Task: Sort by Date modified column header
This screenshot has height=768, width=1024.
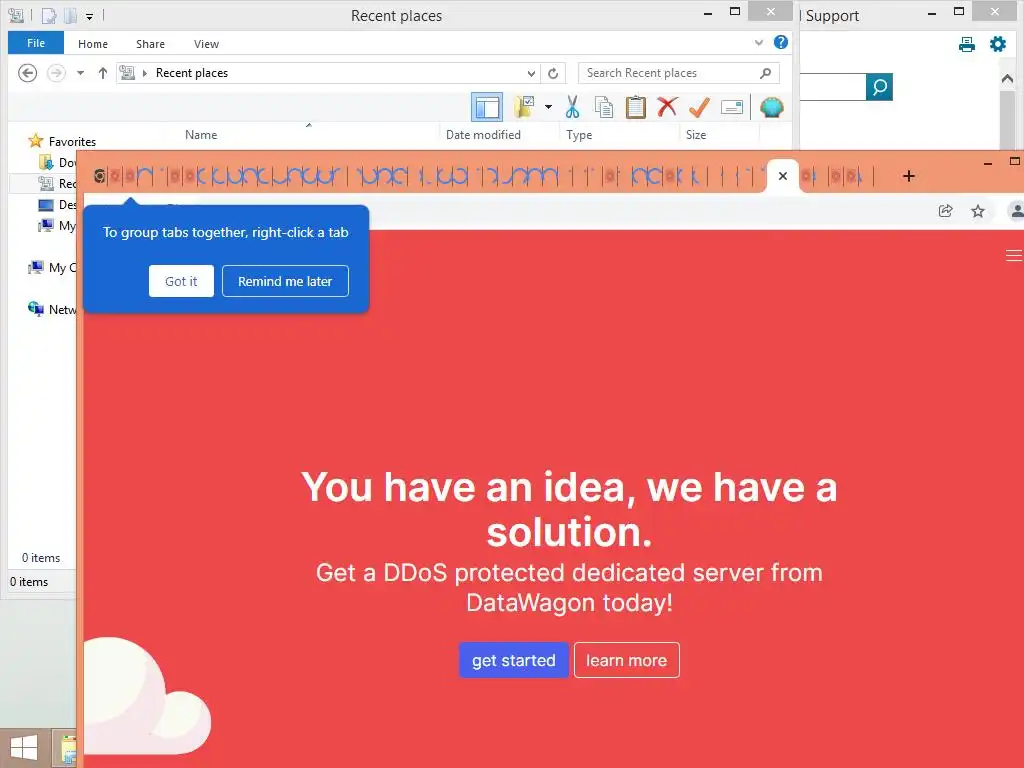Action: coord(483,135)
